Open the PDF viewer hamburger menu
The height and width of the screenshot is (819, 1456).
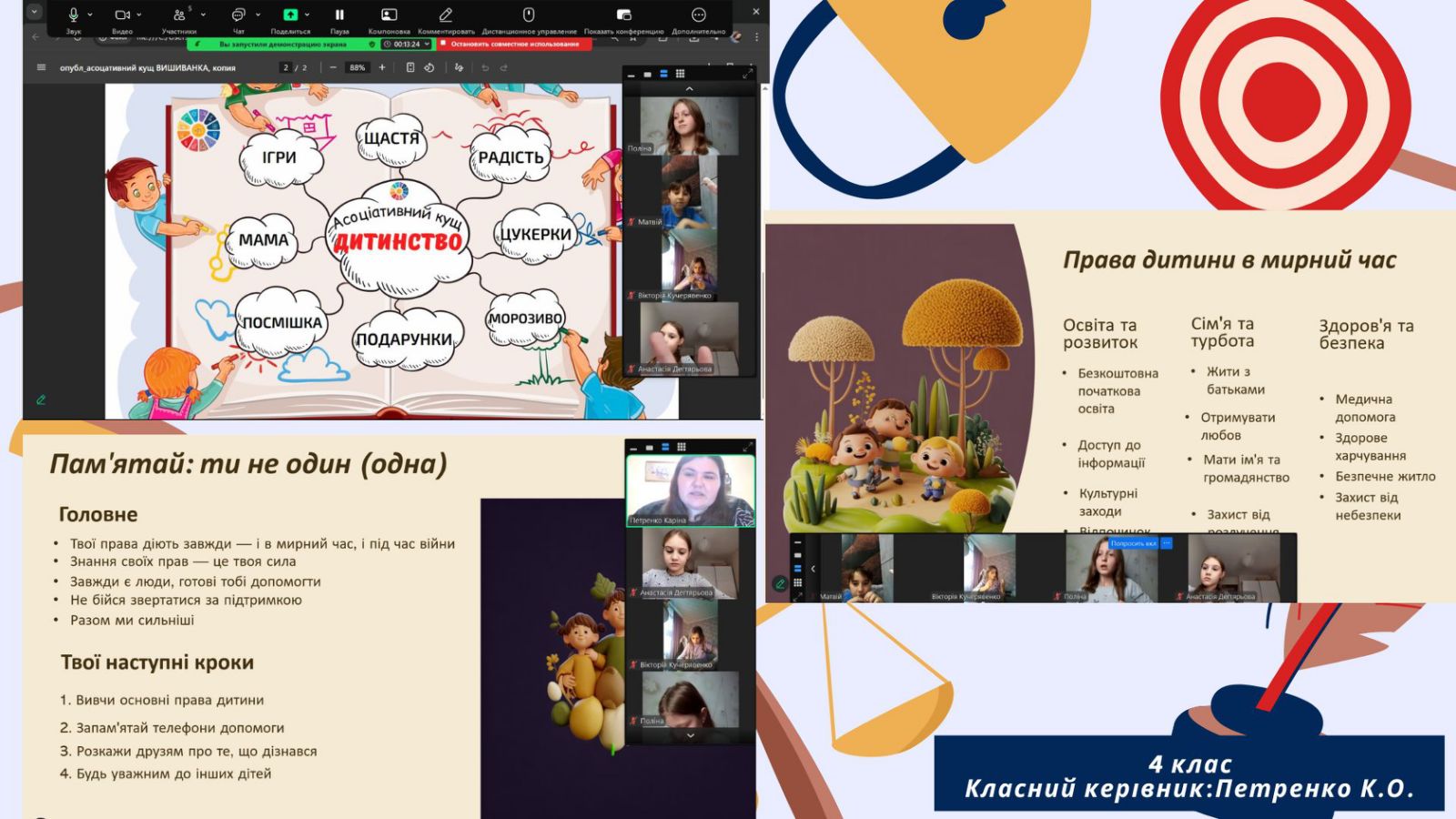[x=41, y=67]
